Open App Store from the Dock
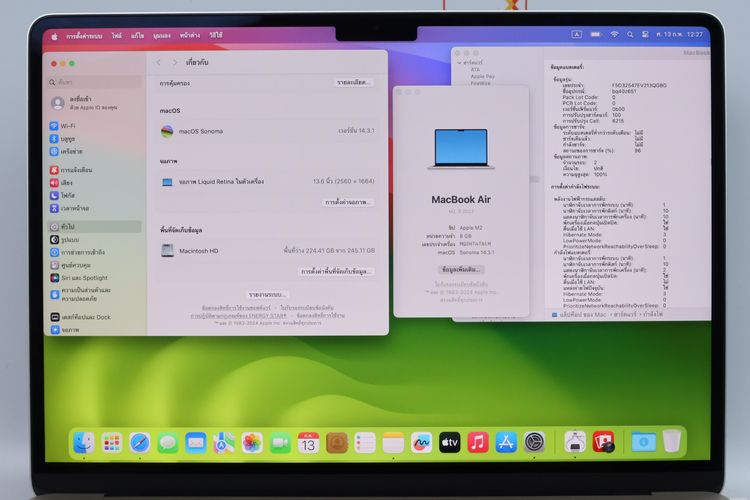The image size is (750, 500). tap(506, 443)
